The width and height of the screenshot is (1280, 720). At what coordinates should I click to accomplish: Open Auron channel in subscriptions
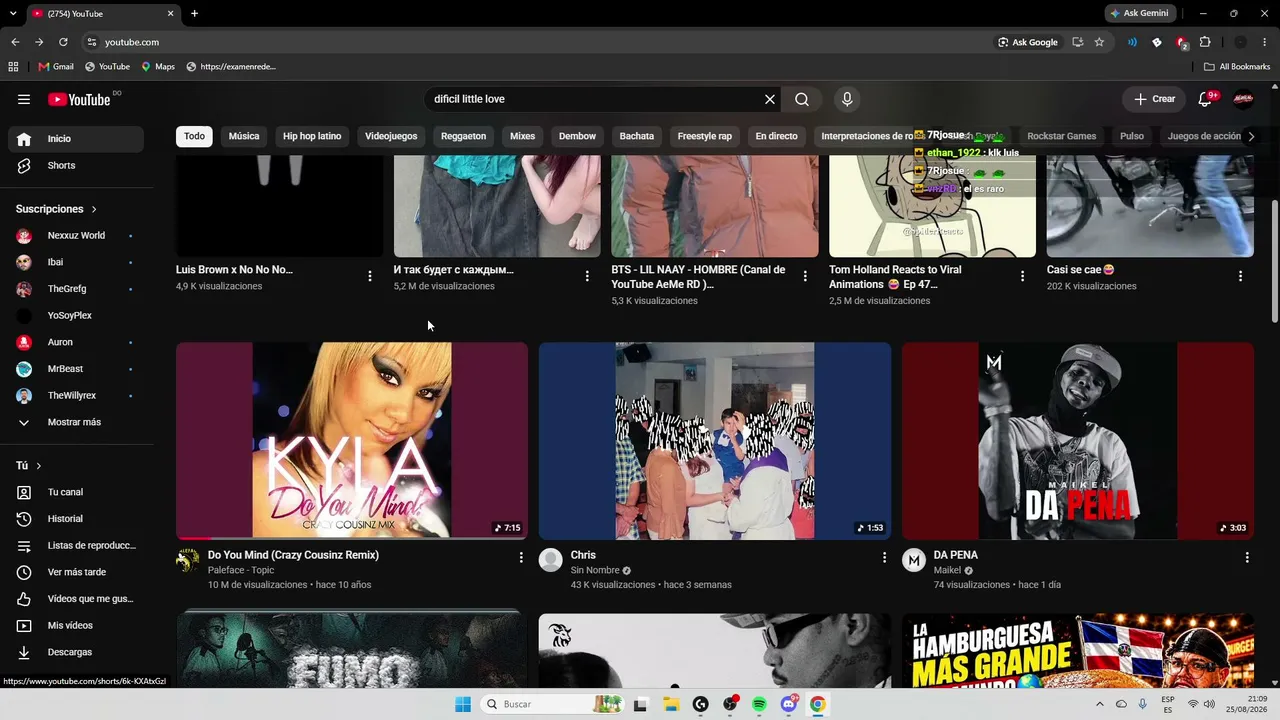point(76,342)
